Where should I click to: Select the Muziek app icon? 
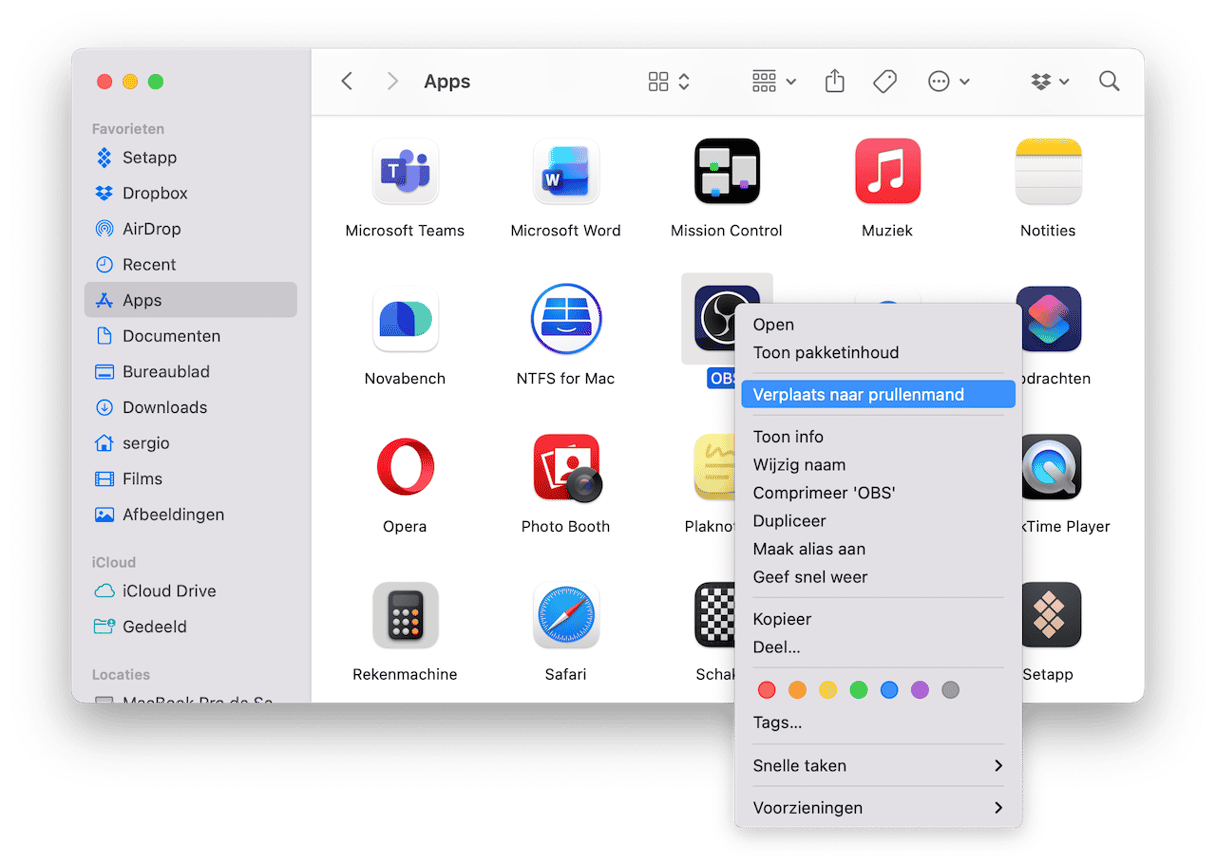coord(887,172)
